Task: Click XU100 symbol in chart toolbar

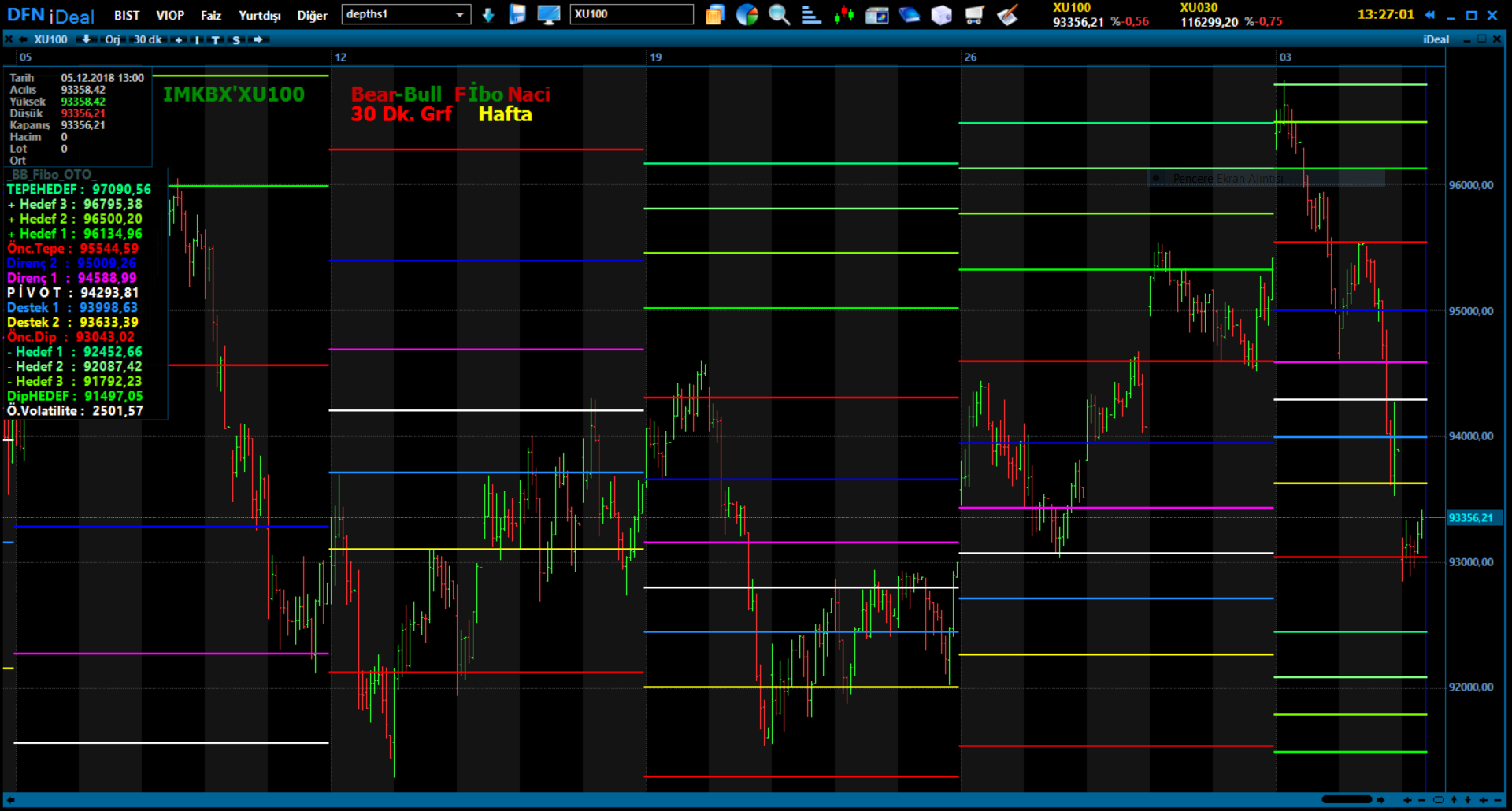Action: pos(51,39)
